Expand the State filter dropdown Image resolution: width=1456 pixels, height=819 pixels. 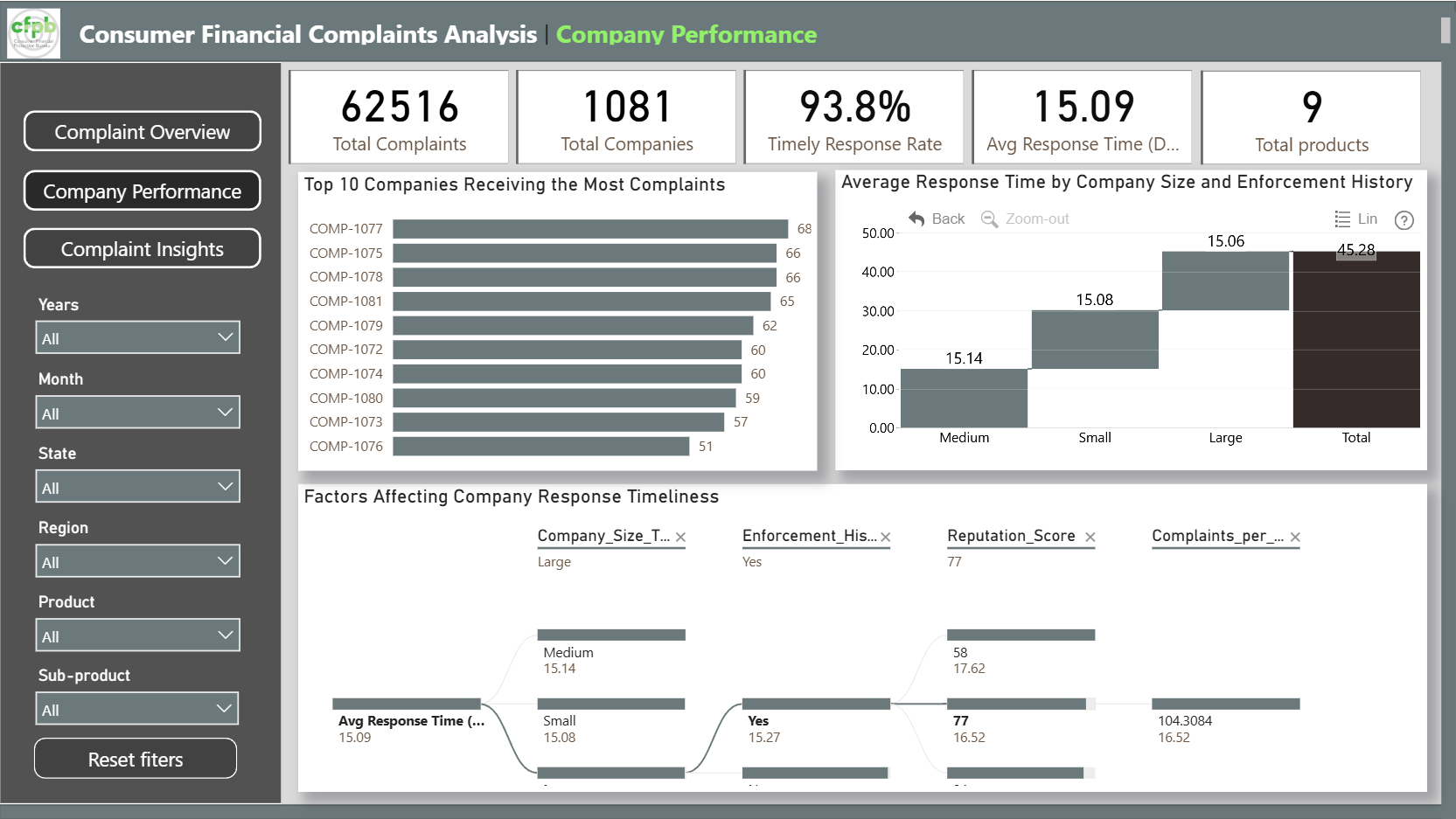coord(138,487)
